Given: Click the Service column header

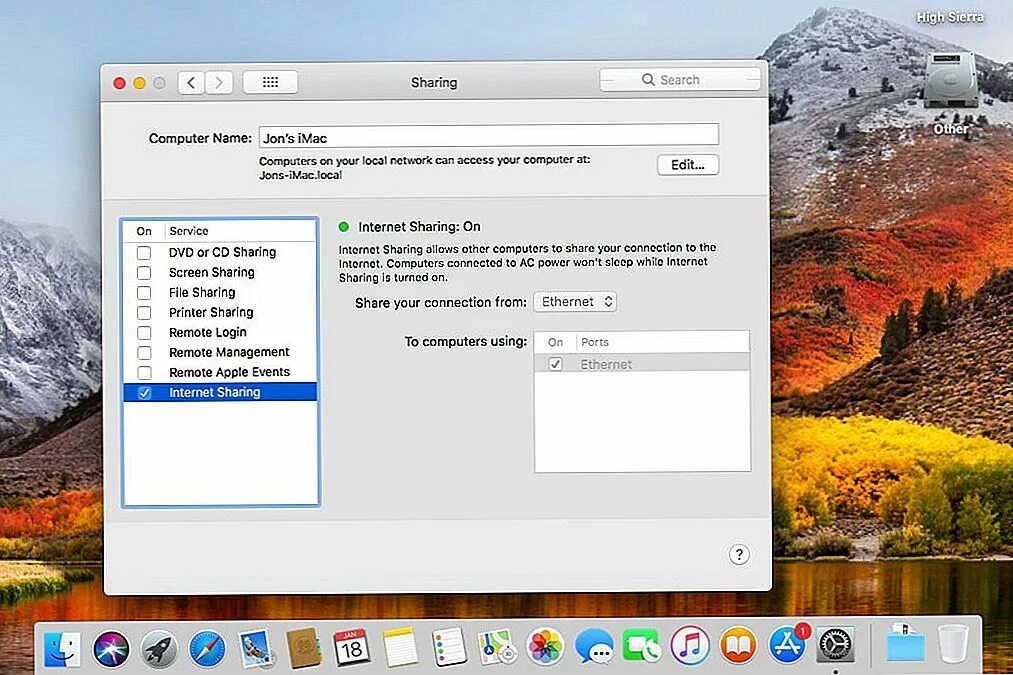Looking at the screenshot, I should click(189, 231).
